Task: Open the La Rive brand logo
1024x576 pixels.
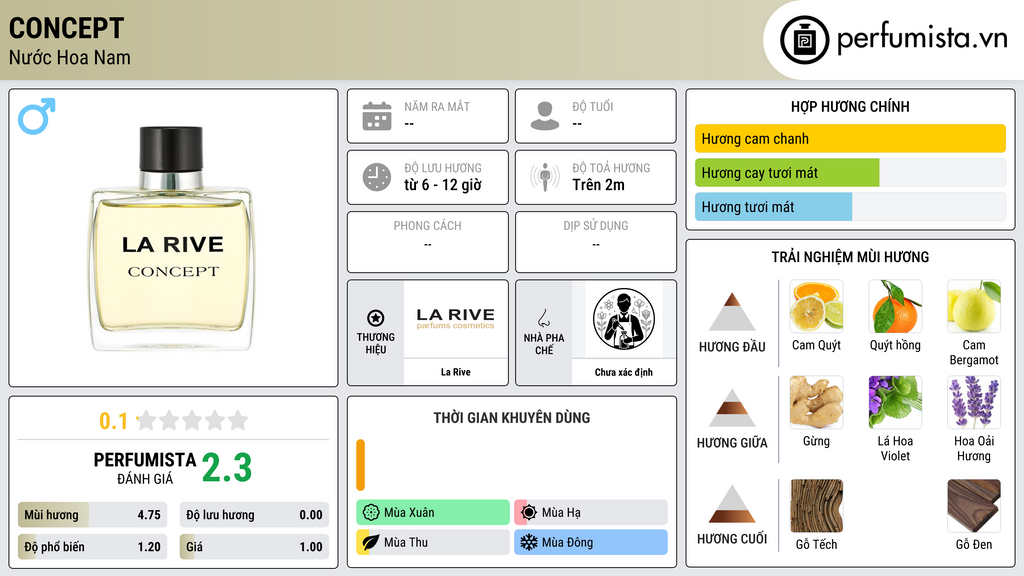Action: 456,319
